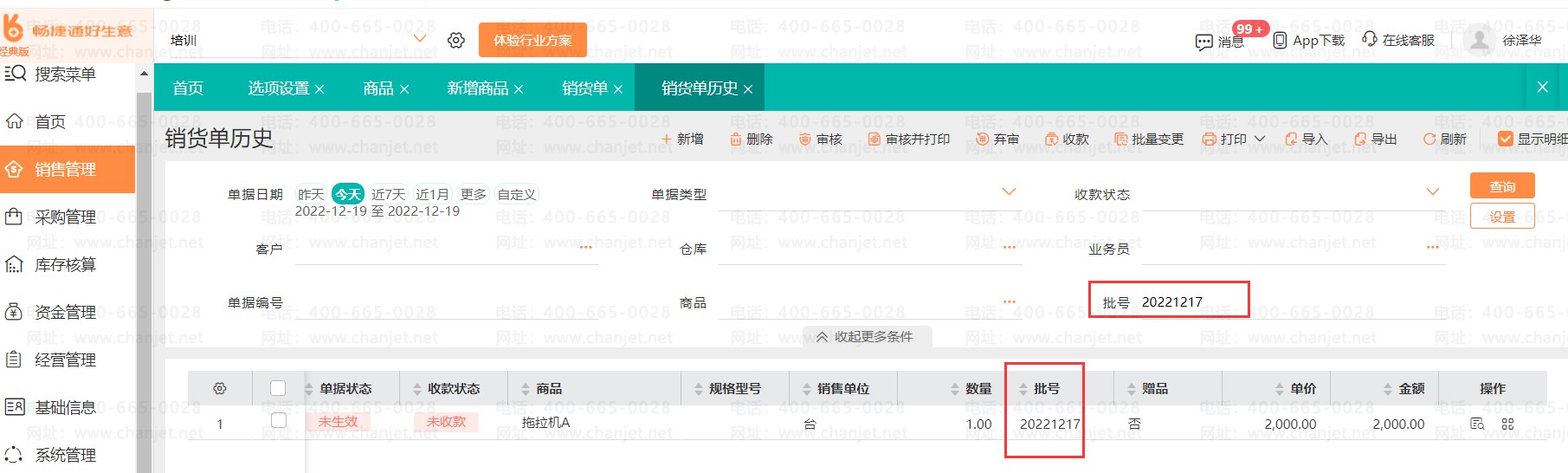Click the 导入 import button
Image resolution: width=1568 pixels, height=473 pixels.
(x=1306, y=139)
